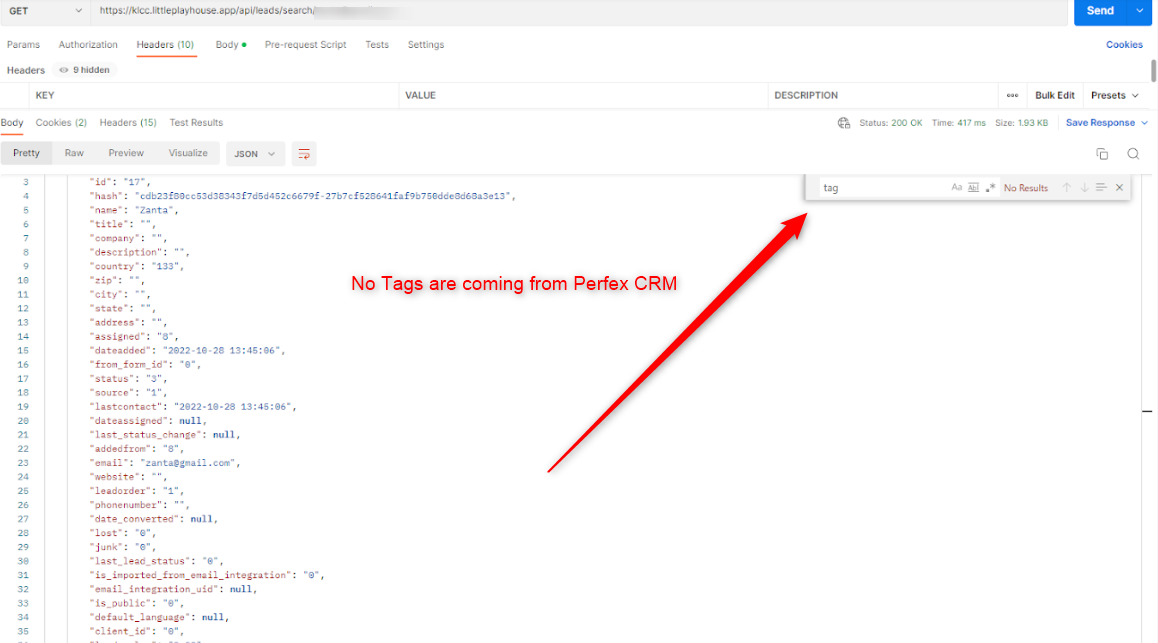The image size is (1158, 643).
Task: Go to next search match arrow
Action: point(1084,188)
